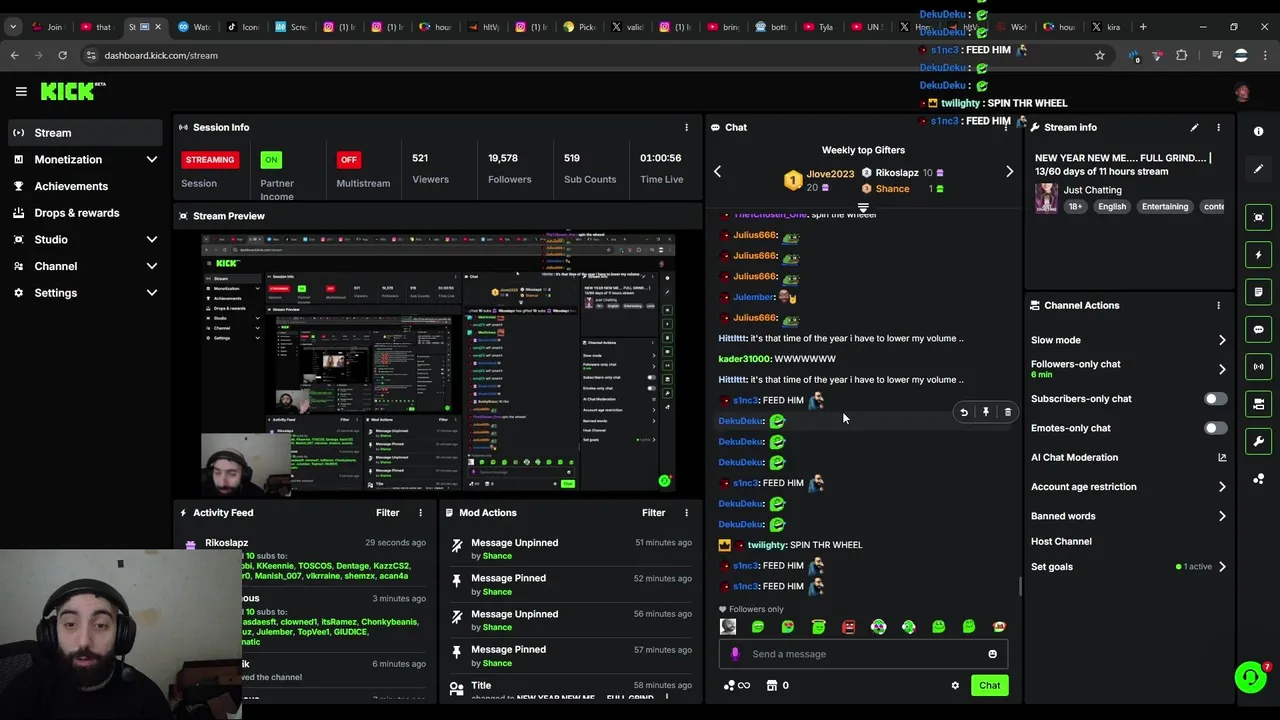
Task: Click the purple microphone icon in message box
Action: pos(735,654)
